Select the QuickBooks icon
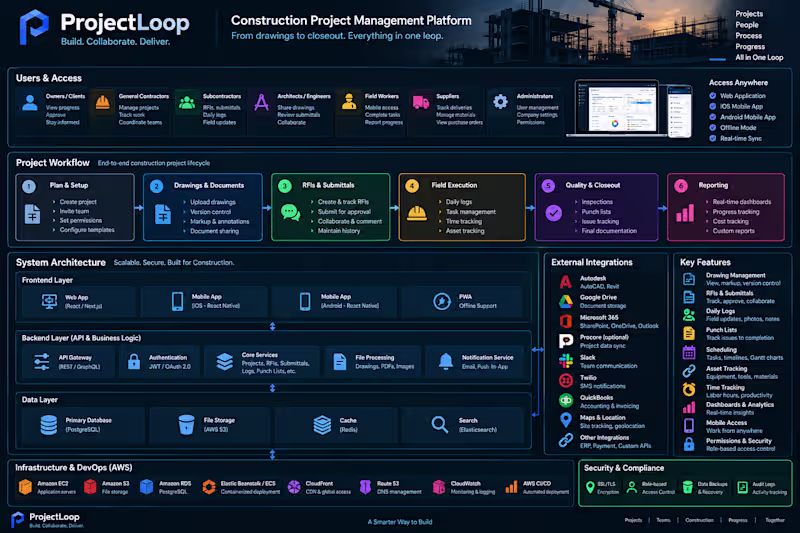 coord(566,400)
